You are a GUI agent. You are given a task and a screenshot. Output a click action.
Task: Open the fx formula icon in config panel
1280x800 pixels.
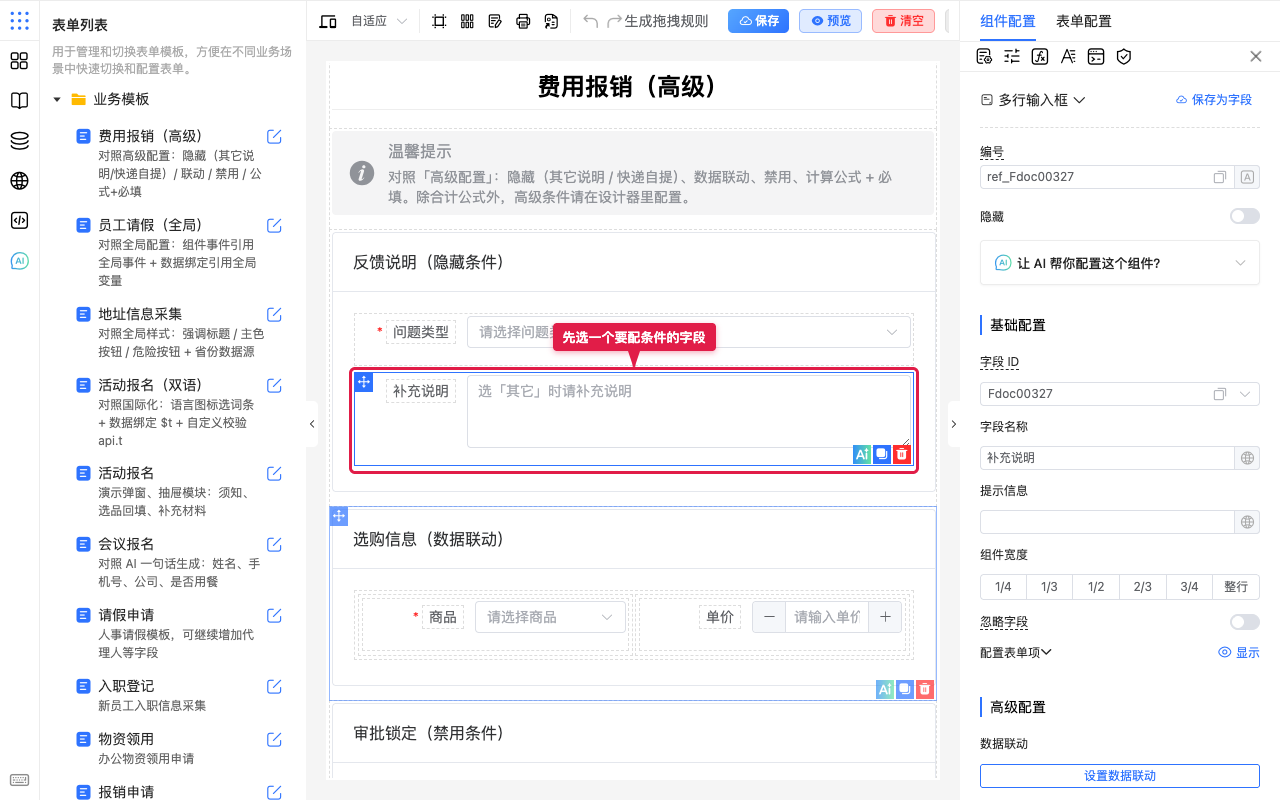click(x=1040, y=57)
